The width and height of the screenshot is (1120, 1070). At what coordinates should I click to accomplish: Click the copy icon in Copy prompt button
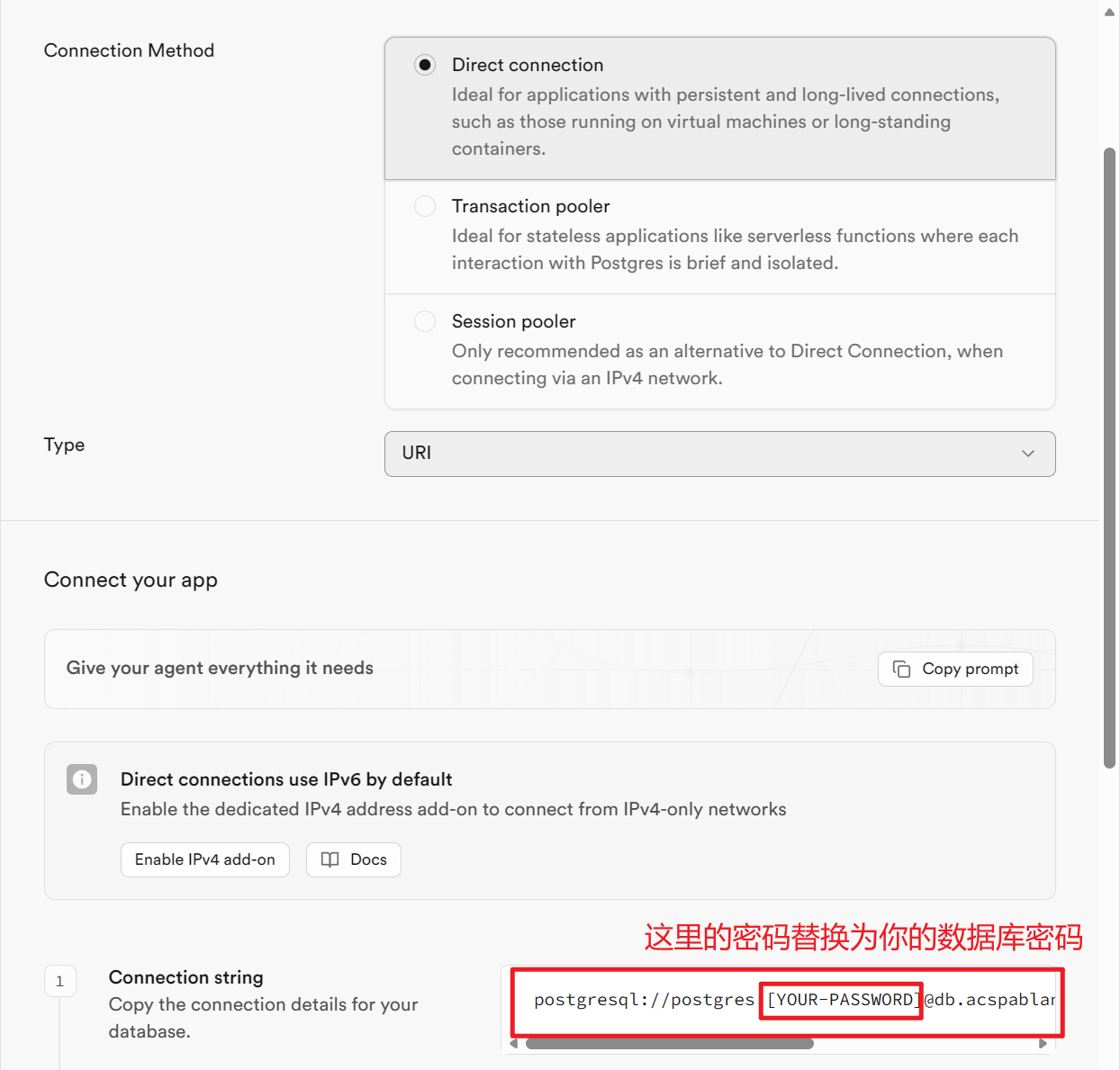click(x=901, y=669)
